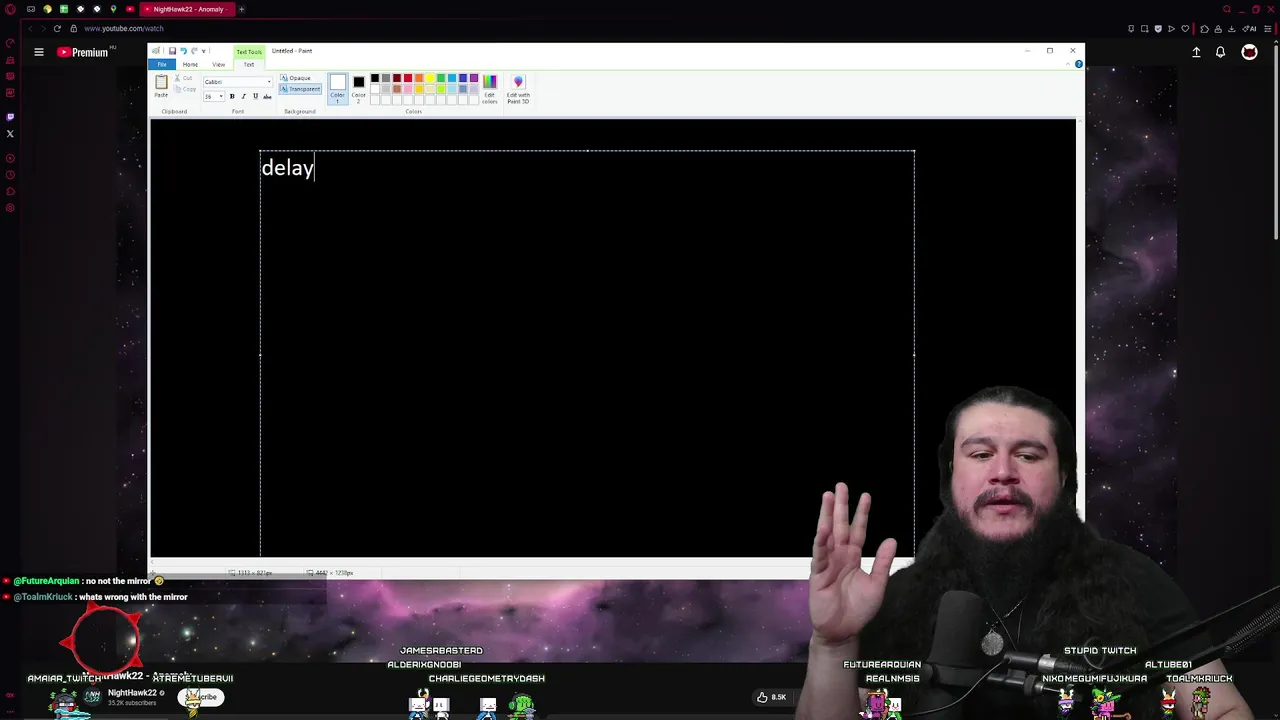Open YouTube notifications bell
The image size is (1280, 720).
[1220, 52]
